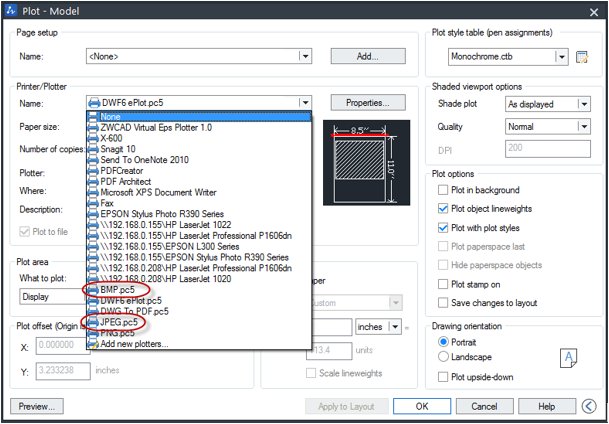
Task: Click the DPI value field
Action: (x=548, y=149)
